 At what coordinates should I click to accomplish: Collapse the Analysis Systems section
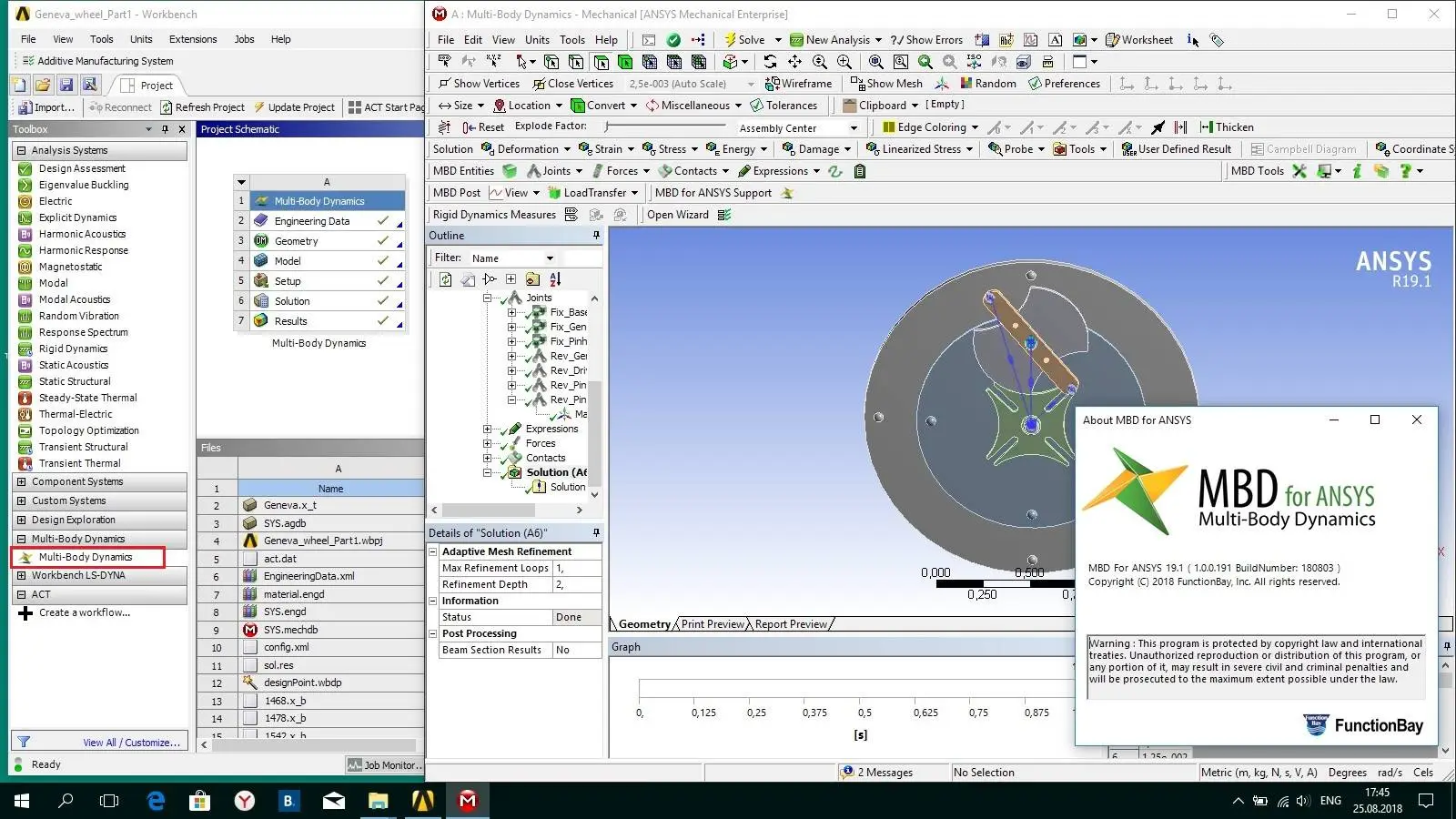point(22,151)
